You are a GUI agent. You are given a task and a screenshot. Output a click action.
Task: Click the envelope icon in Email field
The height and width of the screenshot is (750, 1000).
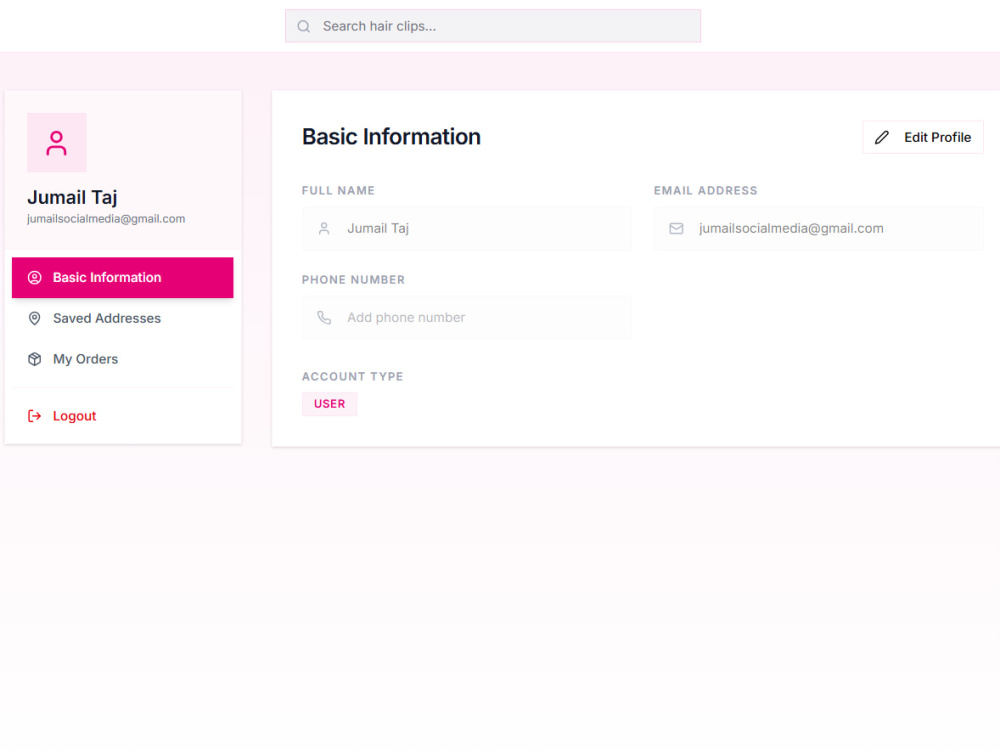coord(676,228)
